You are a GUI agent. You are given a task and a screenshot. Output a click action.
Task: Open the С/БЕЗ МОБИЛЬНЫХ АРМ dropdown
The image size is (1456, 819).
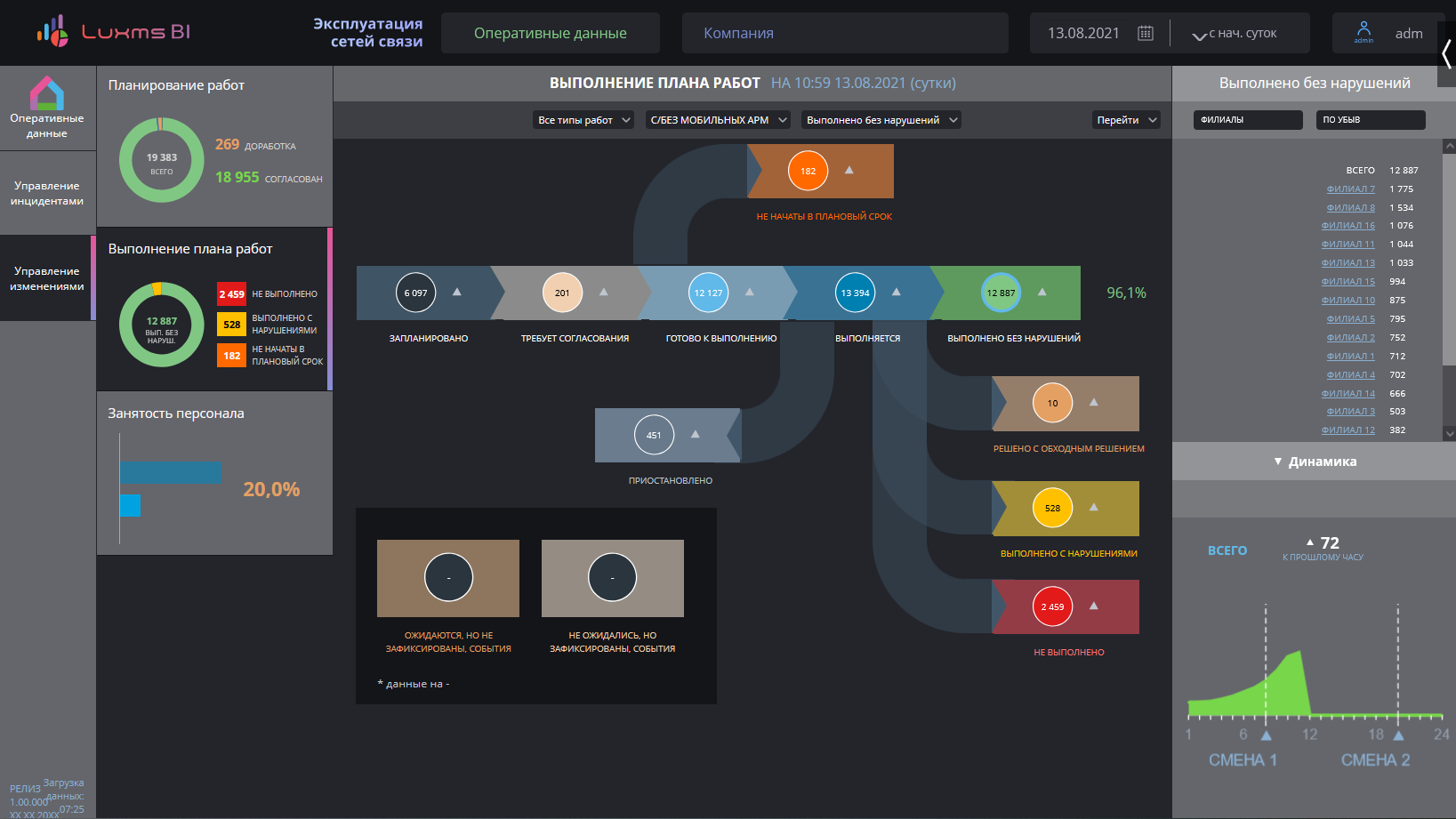(x=718, y=120)
